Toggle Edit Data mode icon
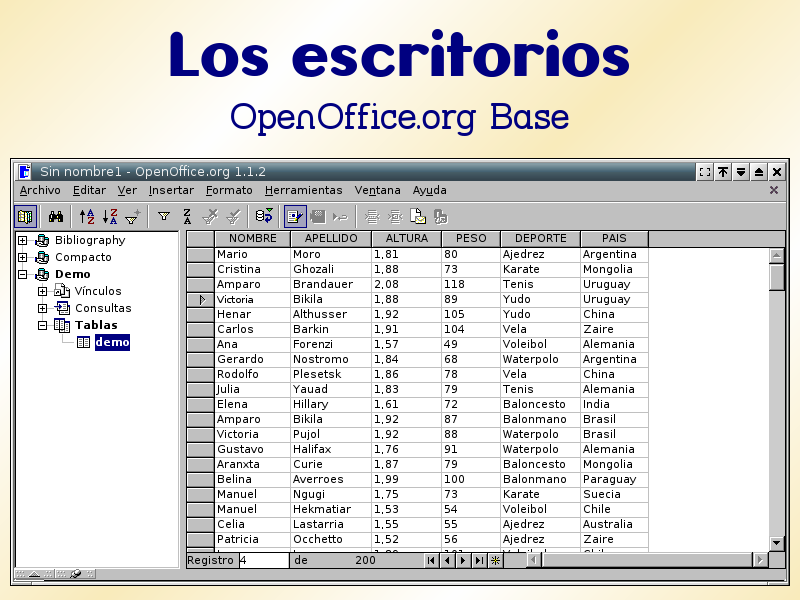This screenshot has height=600, width=800. pos(295,217)
